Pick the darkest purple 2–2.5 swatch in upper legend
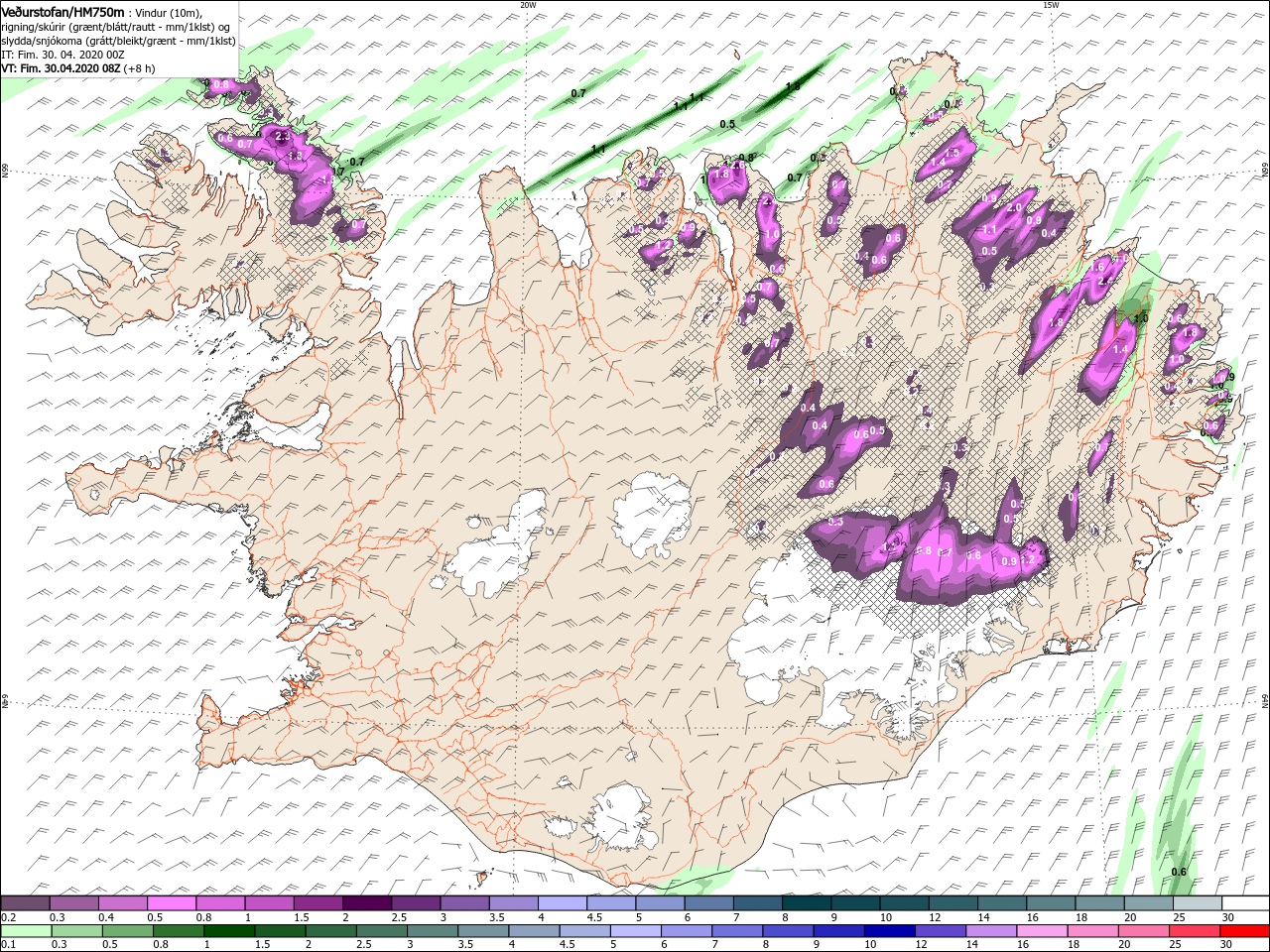The width and height of the screenshot is (1270, 952). (367, 903)
